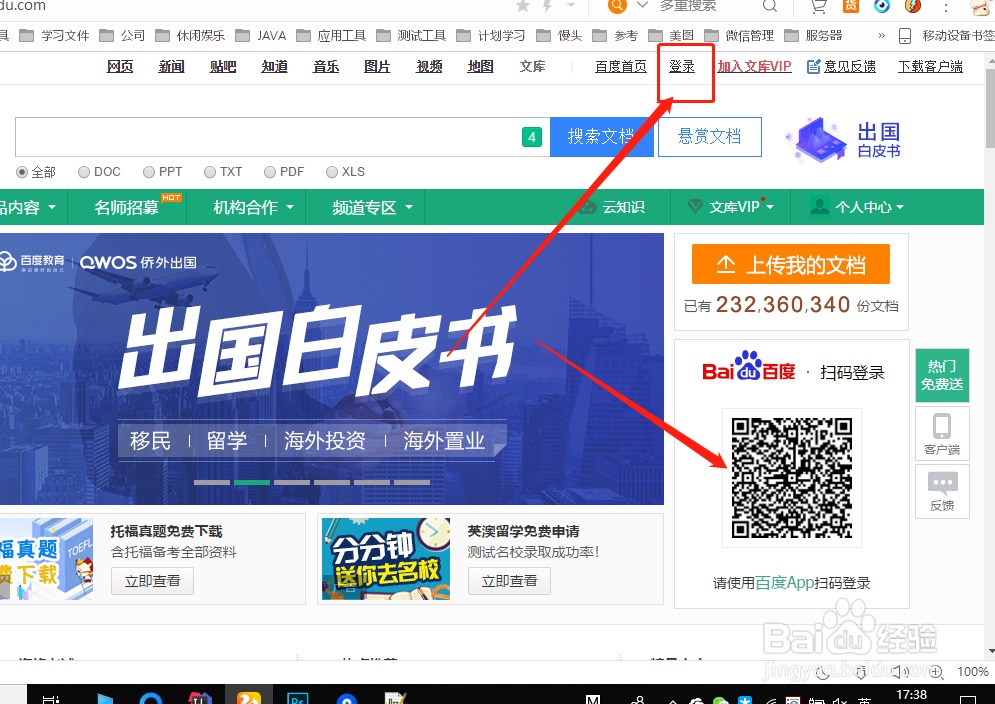
Task: Click the star bookmark icon in address bar
Action: [x=523, y=6]
